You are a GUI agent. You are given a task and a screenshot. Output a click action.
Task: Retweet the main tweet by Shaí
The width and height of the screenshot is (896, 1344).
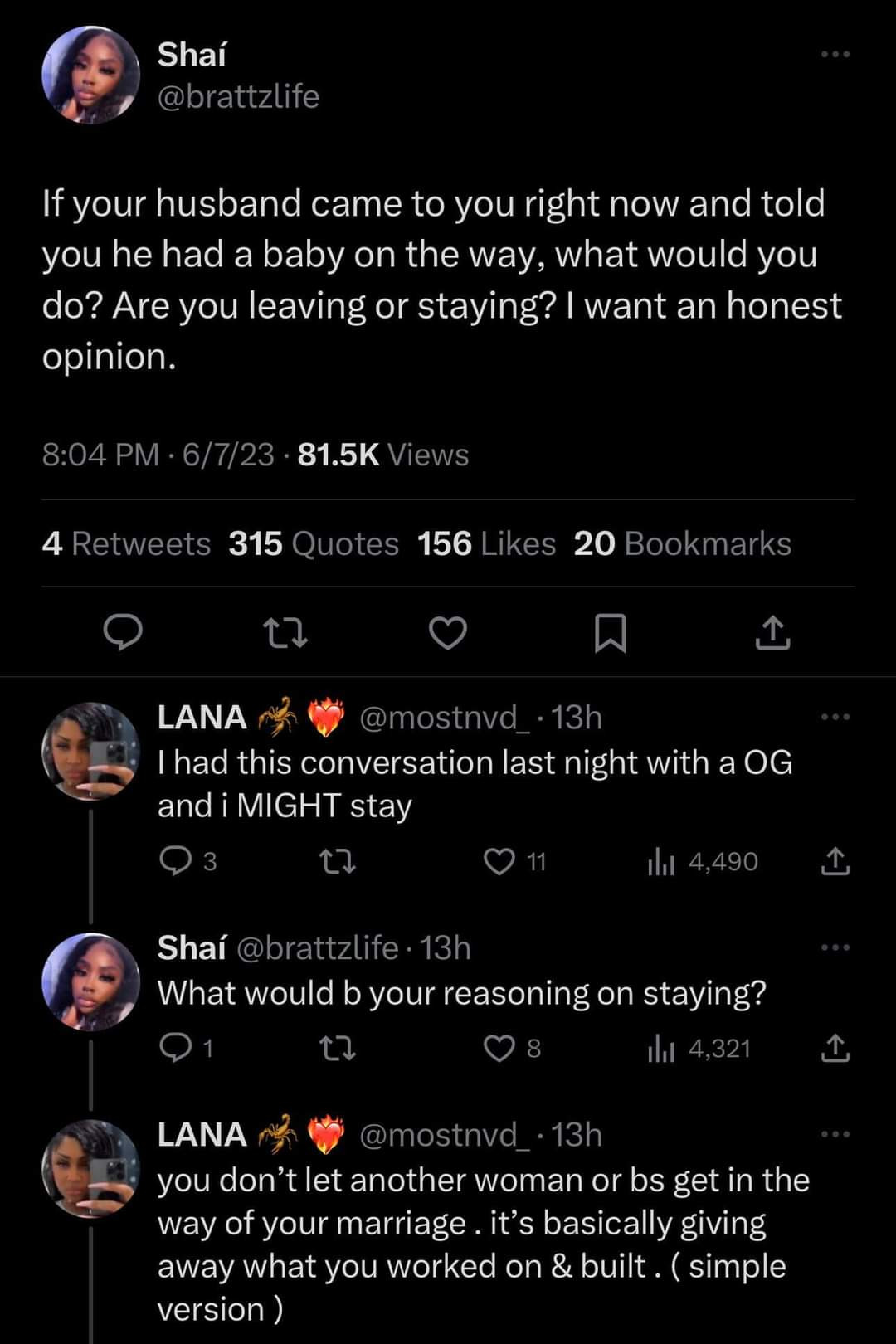tap(285, 634)
